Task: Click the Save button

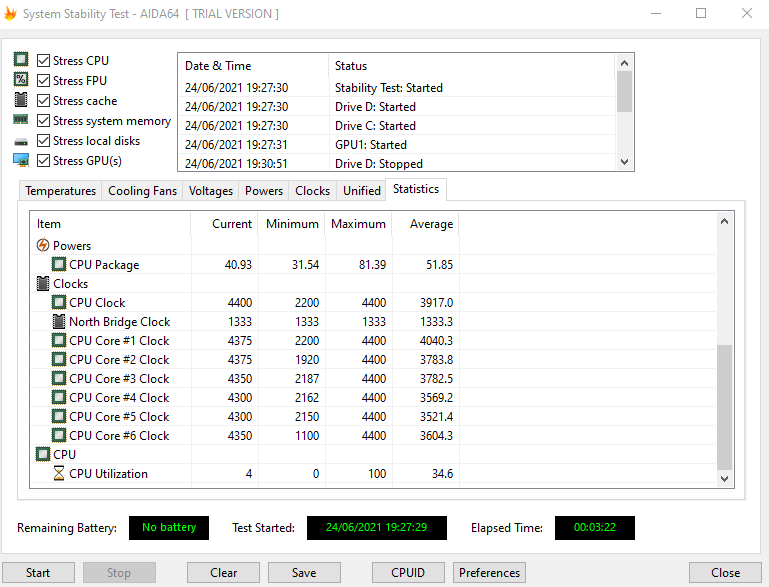Action: pyautogui.click(x=304, y=573)
